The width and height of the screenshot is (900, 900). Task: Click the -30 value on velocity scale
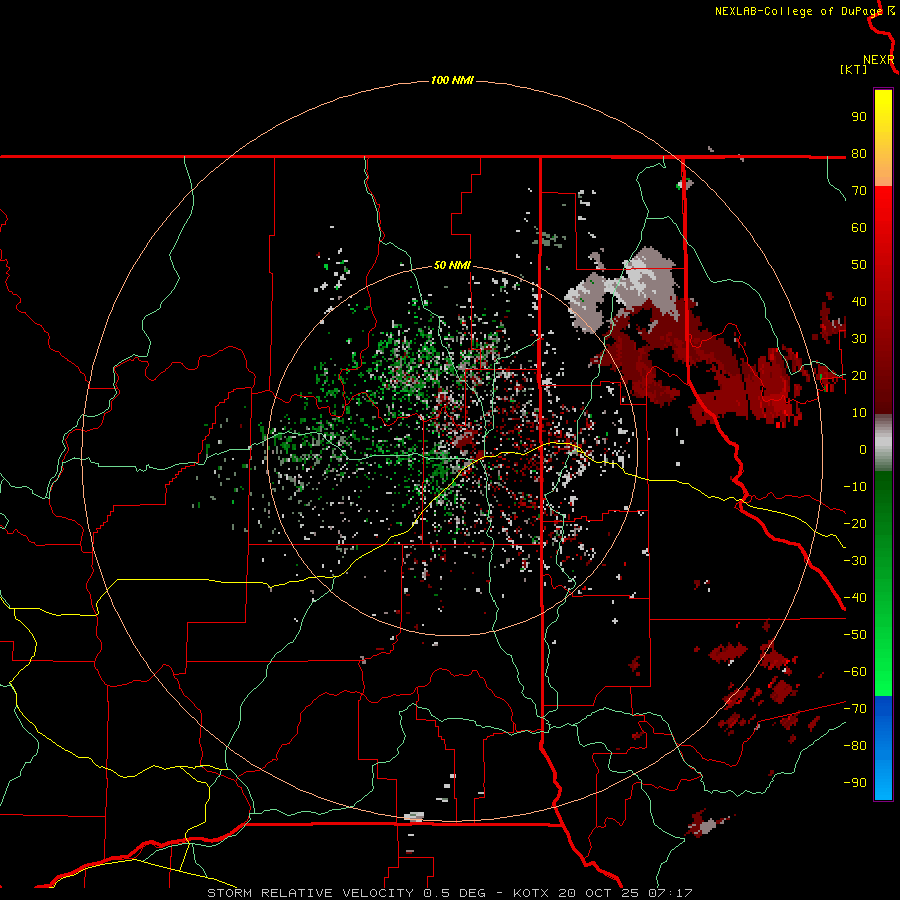tap(855, 561)
